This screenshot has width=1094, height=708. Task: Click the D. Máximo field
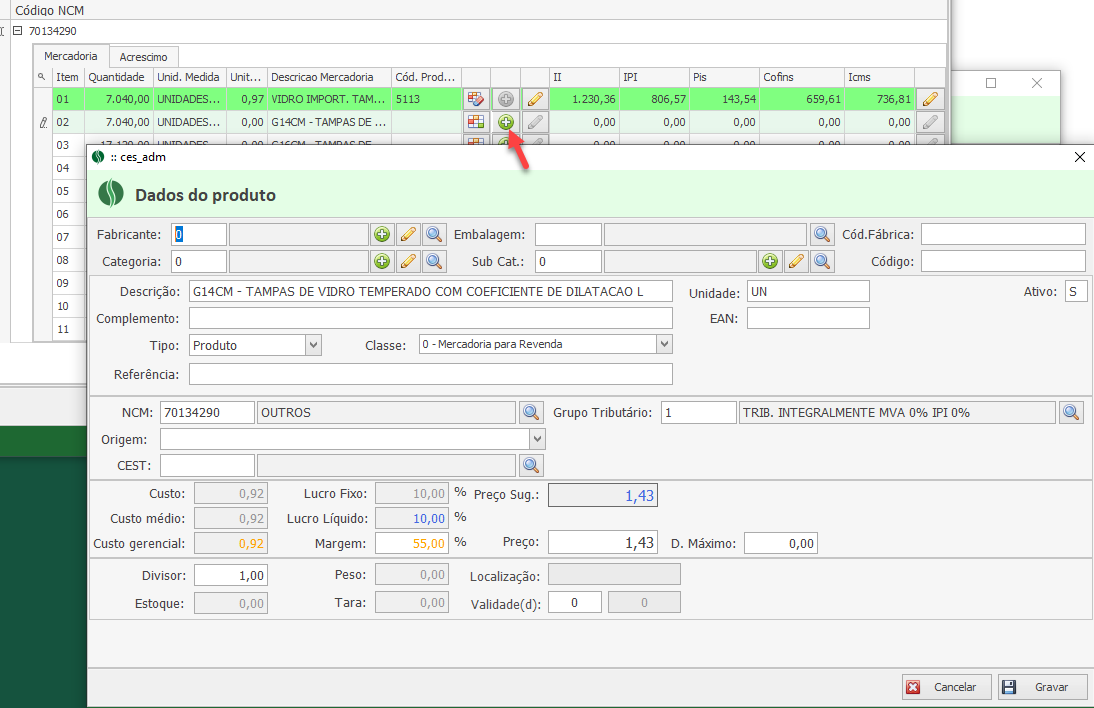coord(781,543)
